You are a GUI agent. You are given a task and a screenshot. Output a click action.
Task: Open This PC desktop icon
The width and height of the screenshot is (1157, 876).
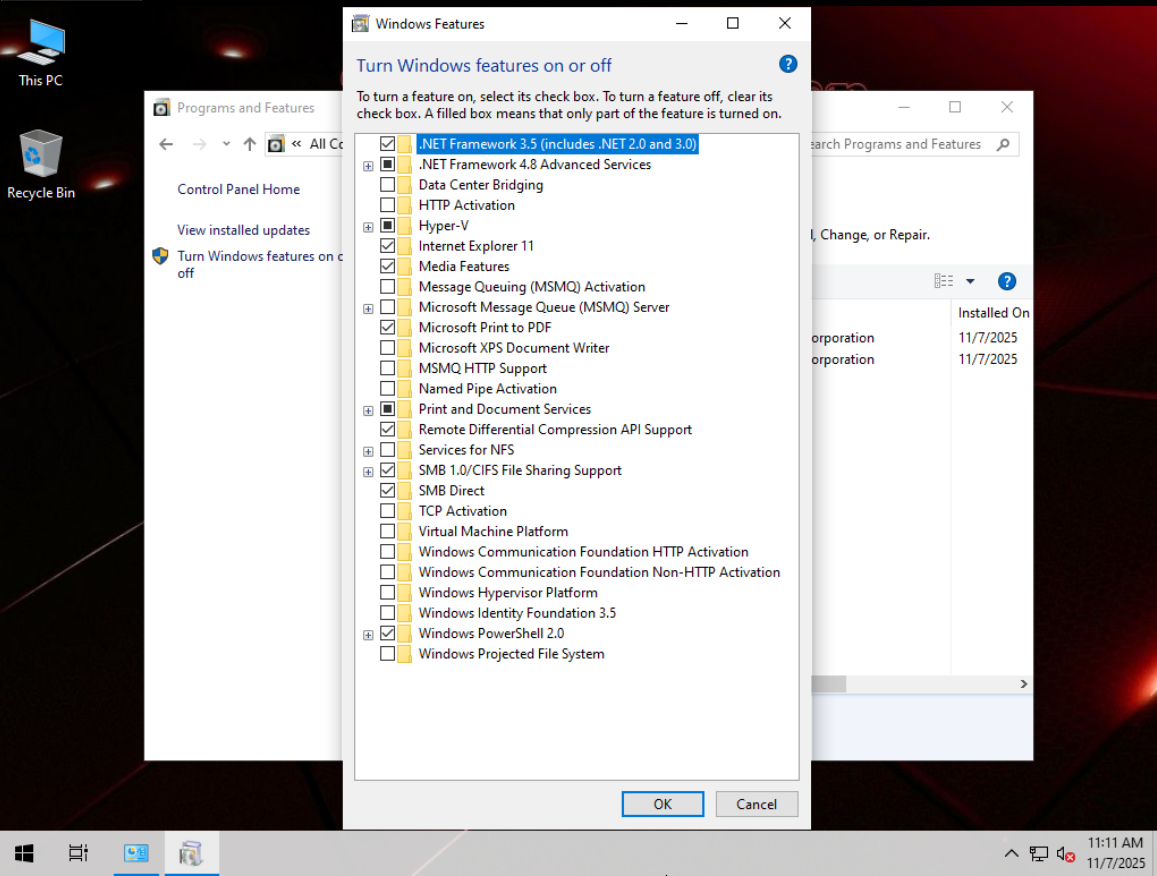click(x=41, y=52)
